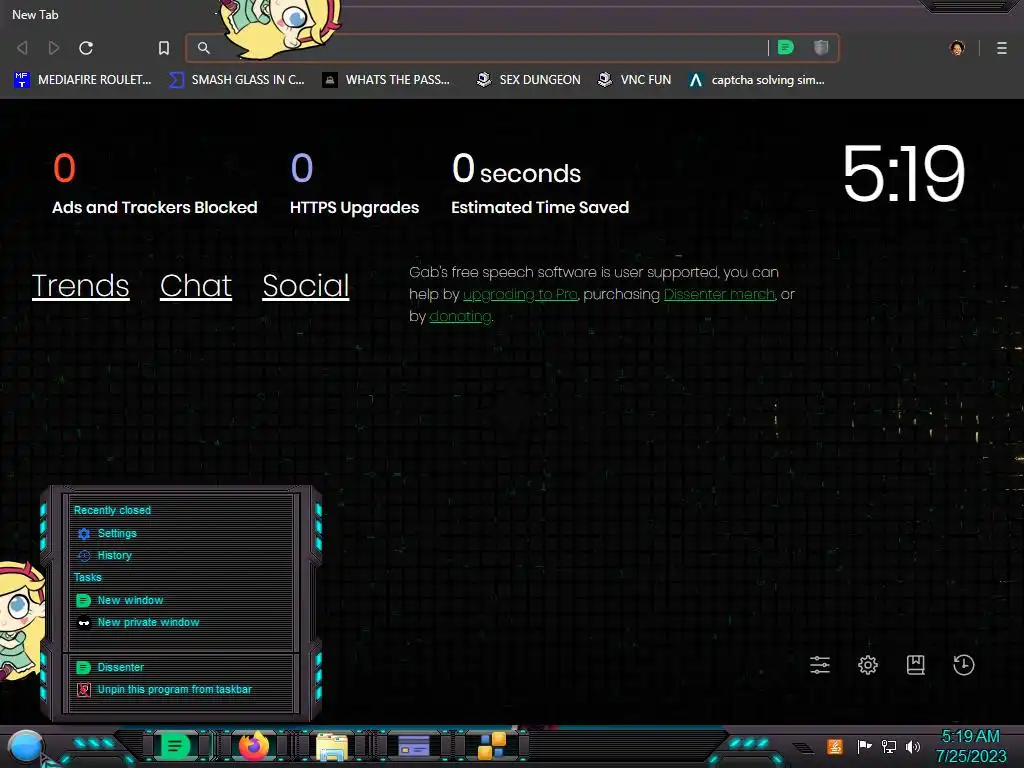This screenshot has height=768, width=1024.
Task: Open the network tray icon
Action: point(889,746)
